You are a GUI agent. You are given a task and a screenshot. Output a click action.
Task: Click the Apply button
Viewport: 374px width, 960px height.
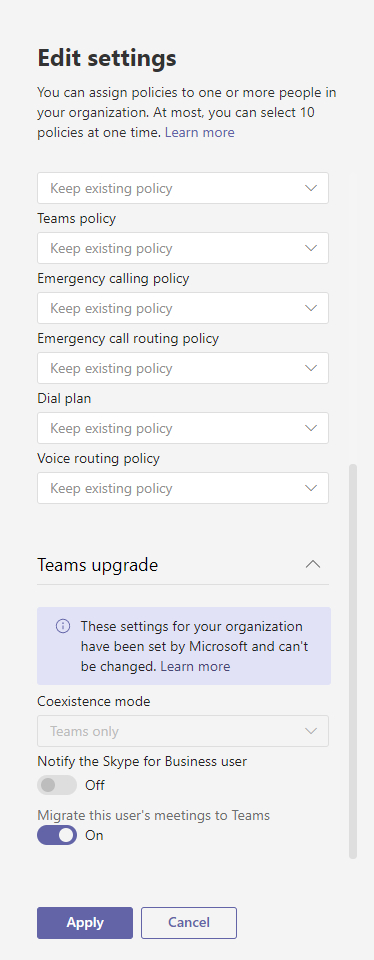coord(85,923)
